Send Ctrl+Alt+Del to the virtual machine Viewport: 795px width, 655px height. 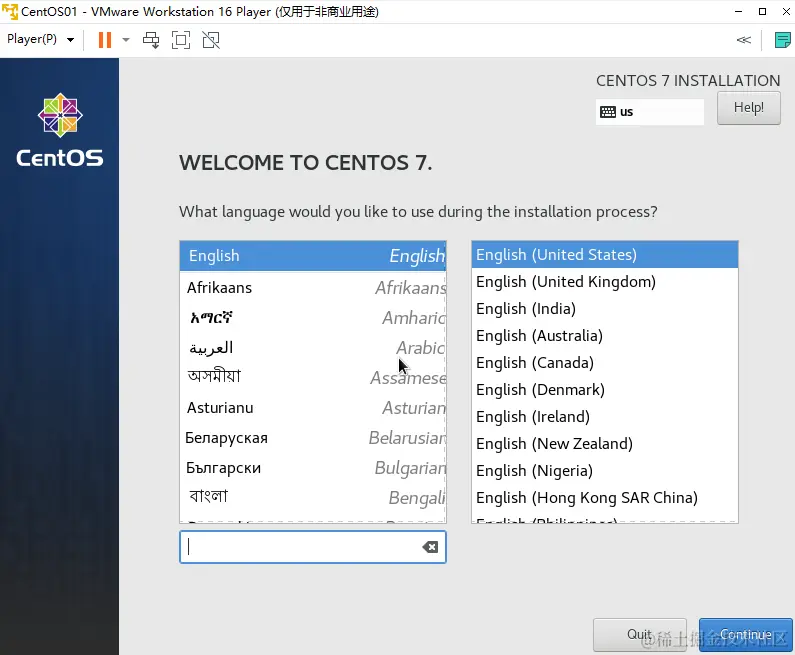pyautogui.click(x=151, y=40)
